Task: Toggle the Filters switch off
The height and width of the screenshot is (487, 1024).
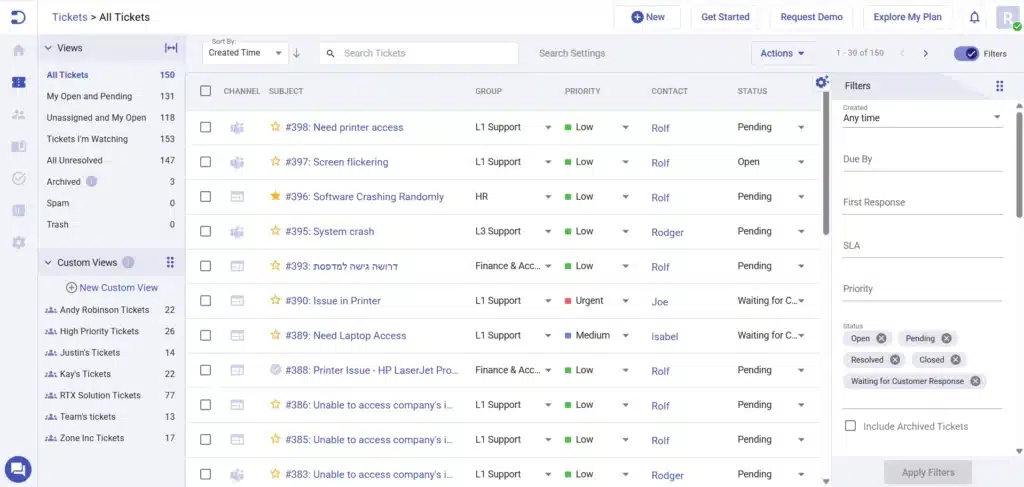Action: [x=967, y=54]
